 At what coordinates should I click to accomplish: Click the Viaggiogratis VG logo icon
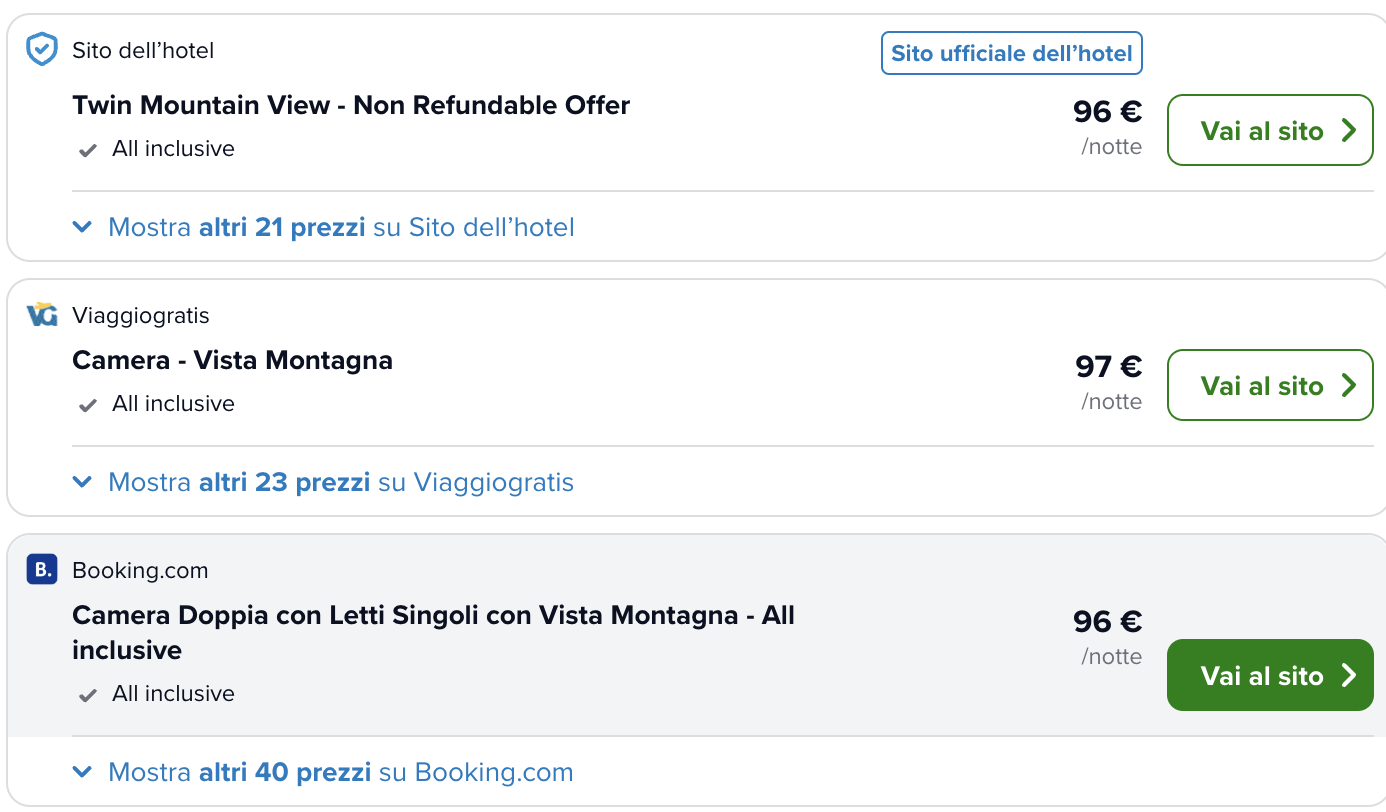tap(41, 315)
